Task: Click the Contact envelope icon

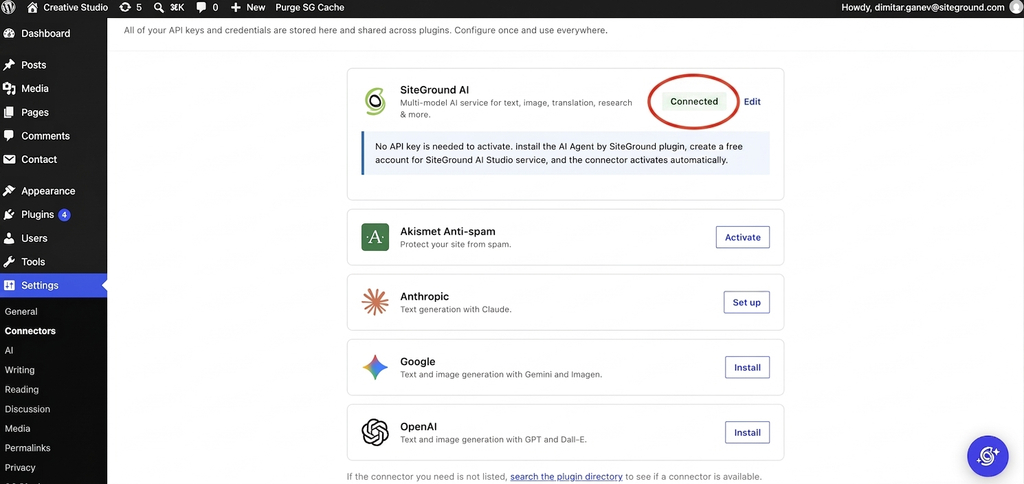Action: 9,159
